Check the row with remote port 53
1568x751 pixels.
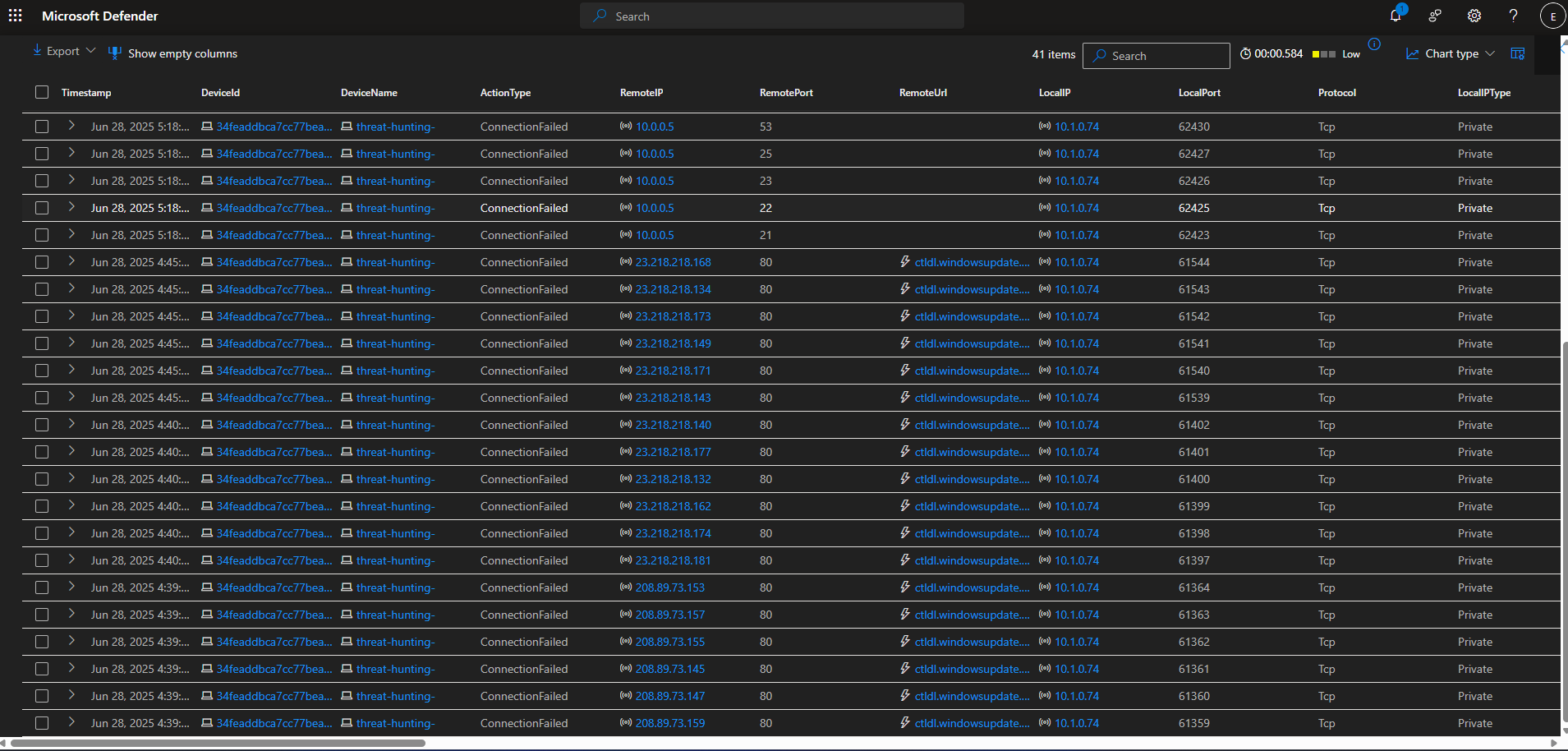[x=42, y=127]
